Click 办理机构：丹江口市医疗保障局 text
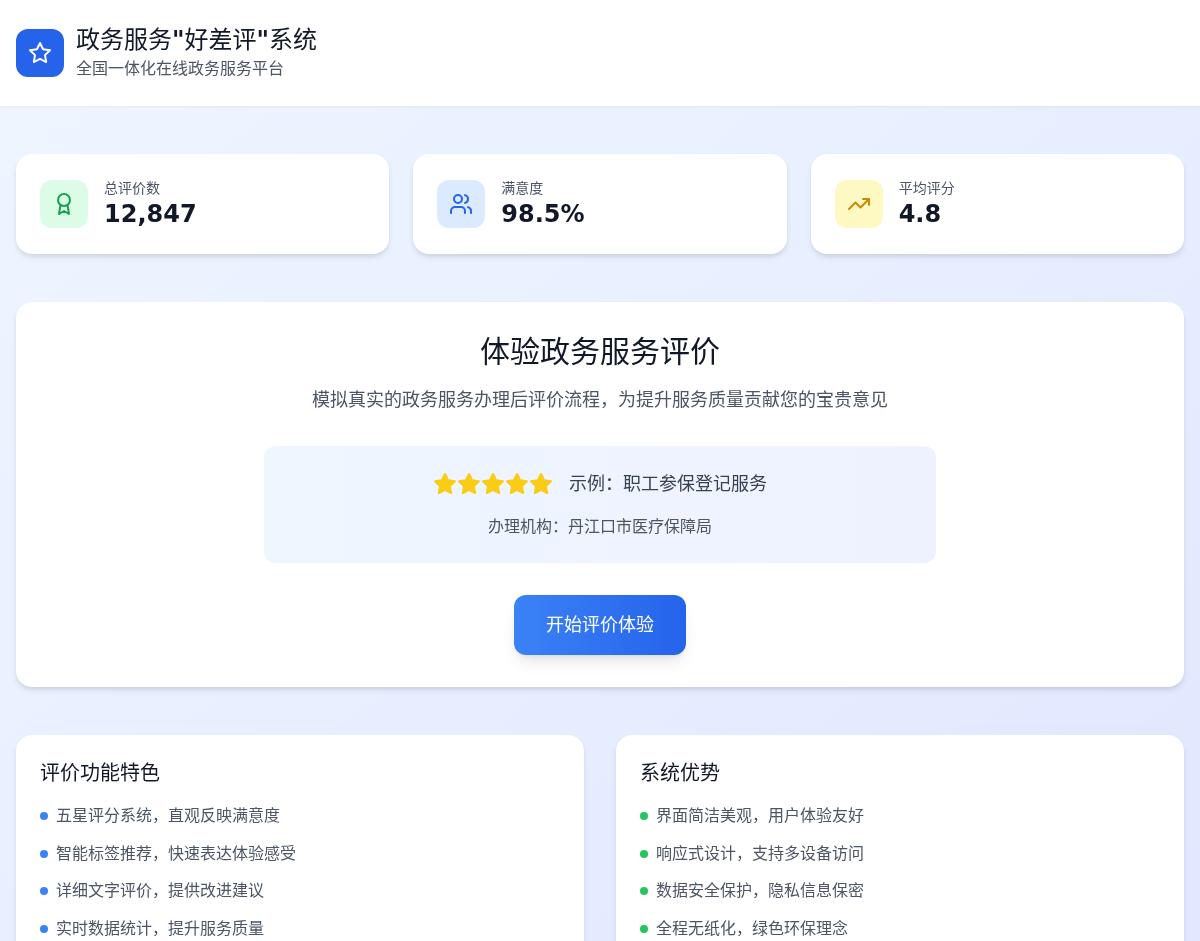The height and width of the screenshot is (941, 1200). 600,527
